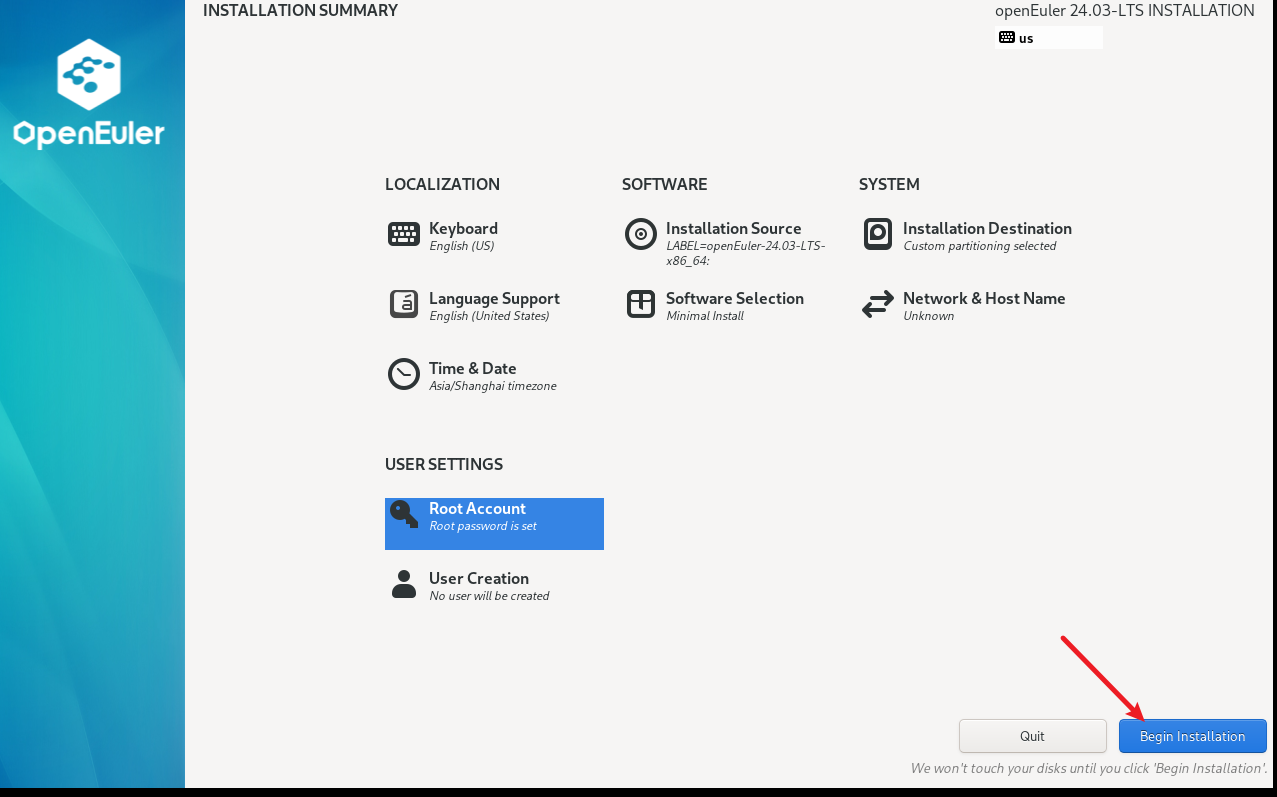The image size is (1277, 797).
Task: Click the 'USER SETTINGS' section heading
Action: pos(444,464)
